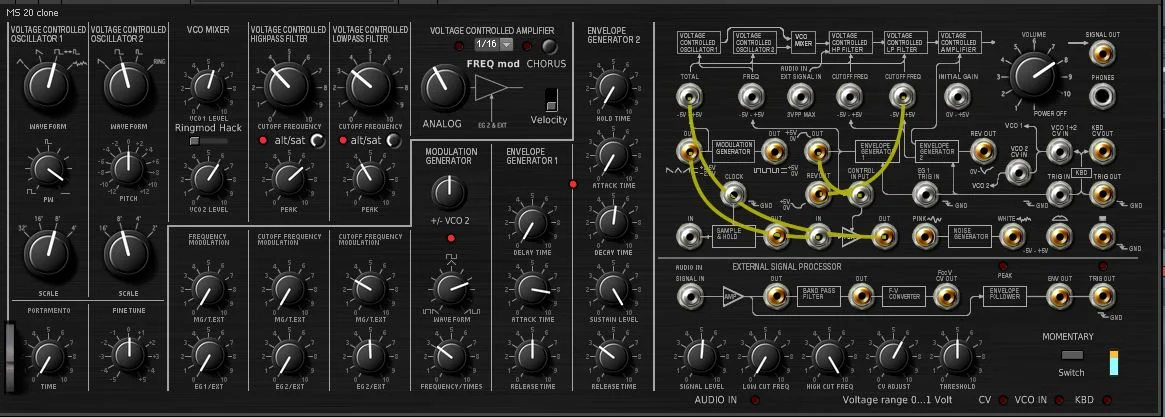Click the external processor SIGNAL IN jack

689,296
